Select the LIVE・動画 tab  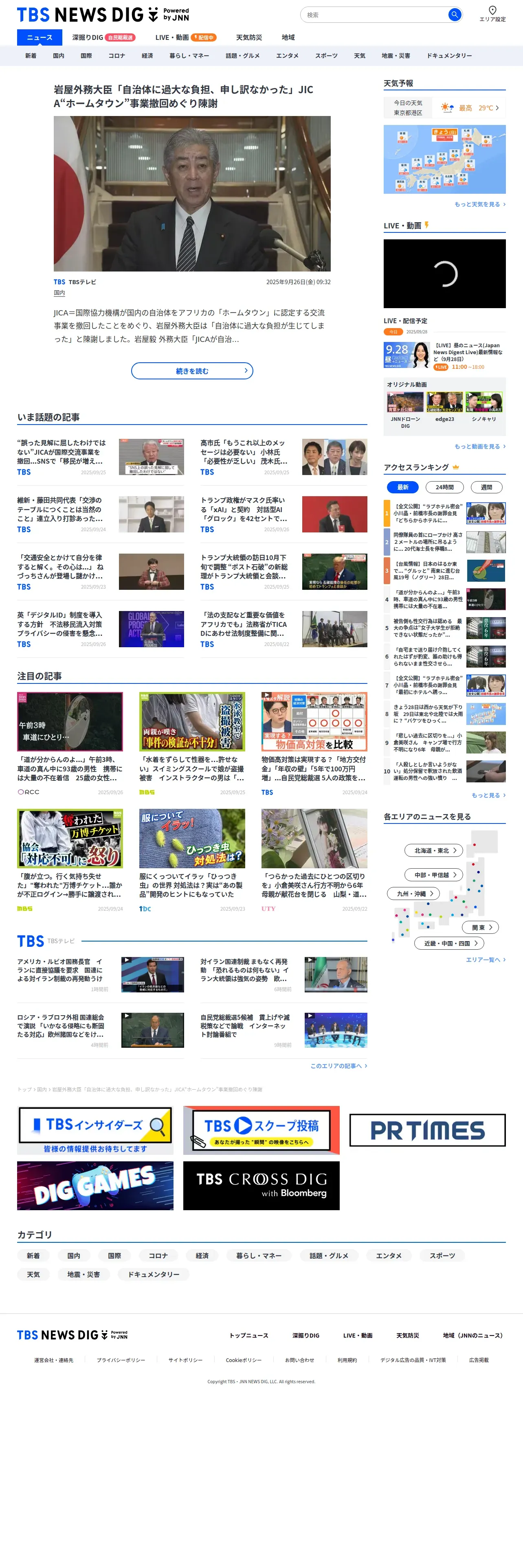[x=186, y=38]
